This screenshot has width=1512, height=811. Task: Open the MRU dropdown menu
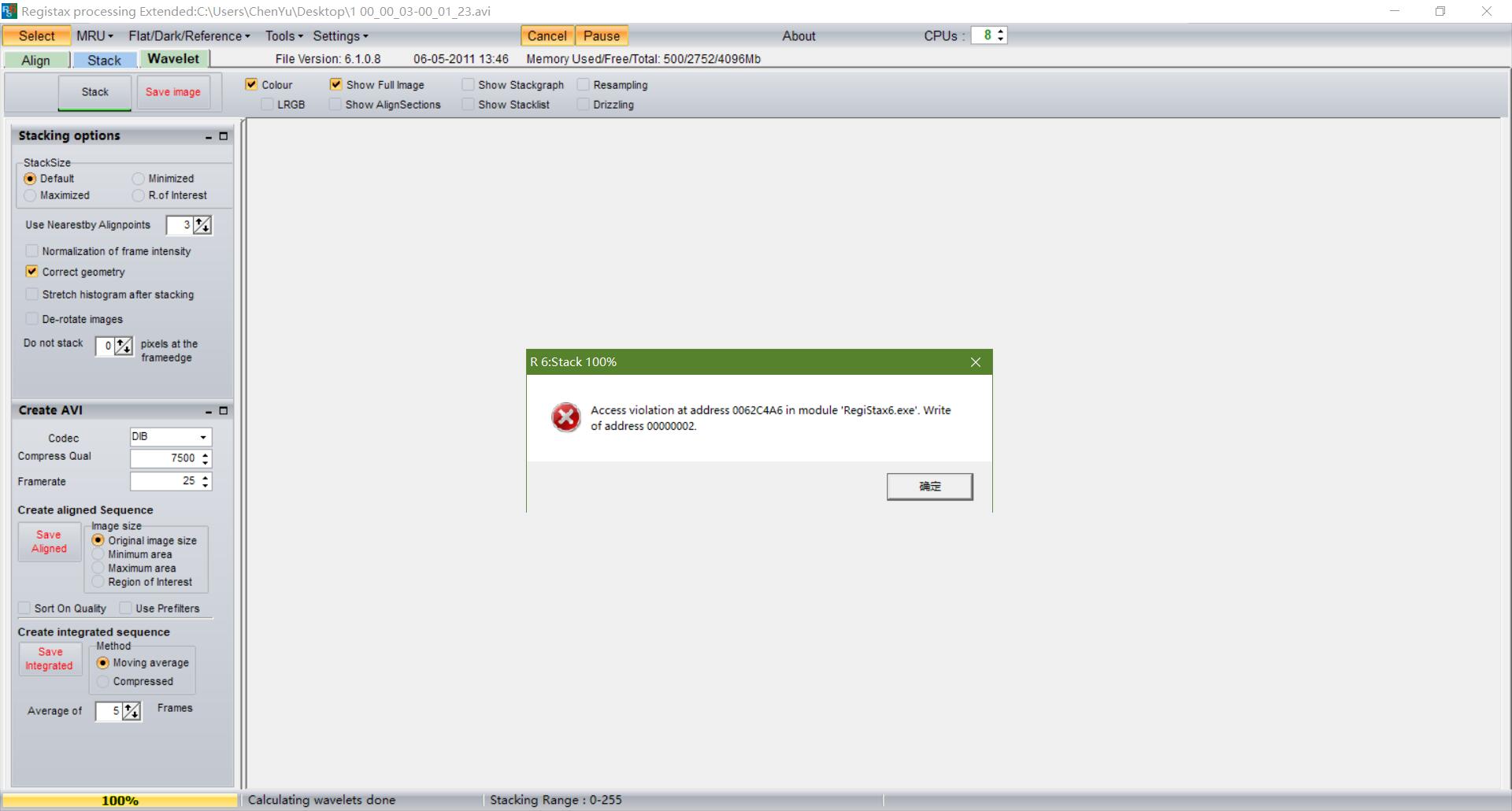(94, 36)
